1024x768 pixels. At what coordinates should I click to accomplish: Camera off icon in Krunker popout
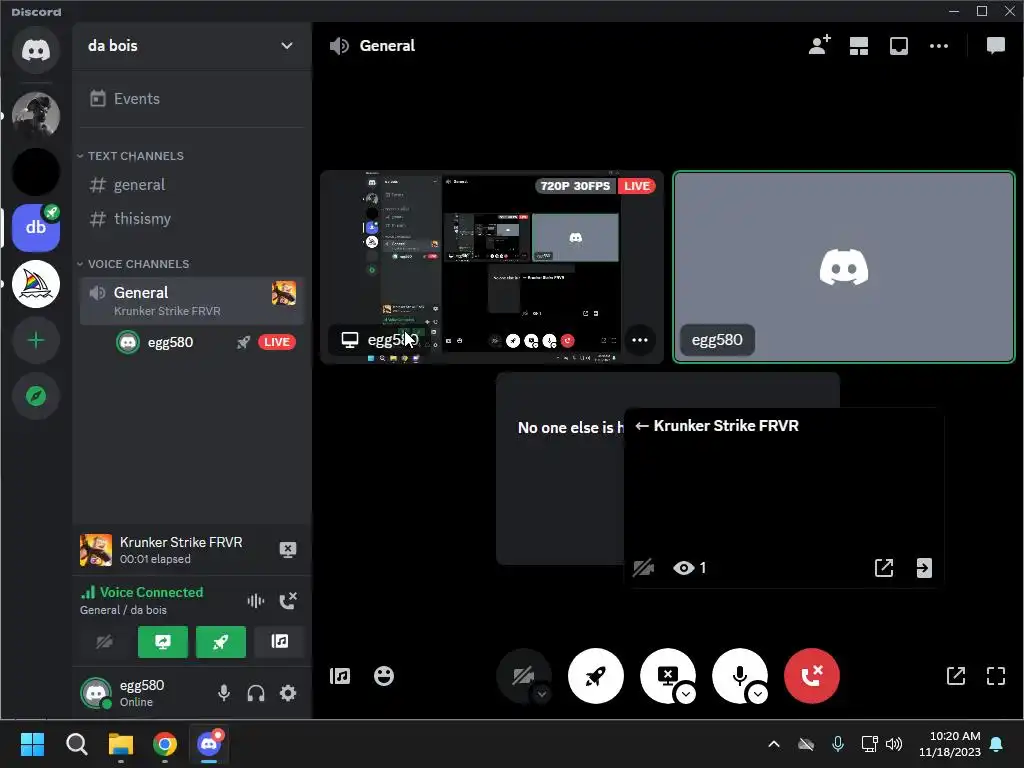[643, 568]
